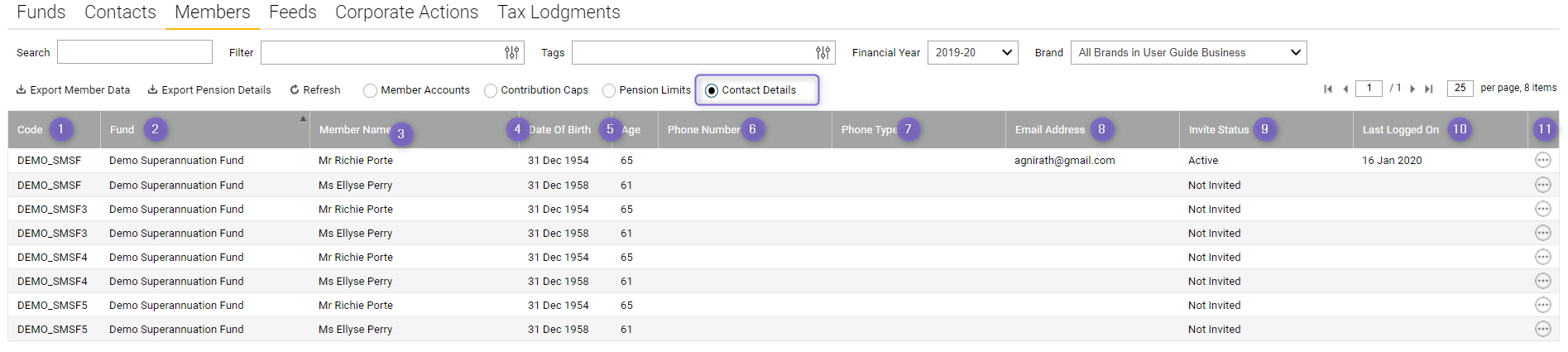
Task: Go to next page arrow
Action: 1412,89
